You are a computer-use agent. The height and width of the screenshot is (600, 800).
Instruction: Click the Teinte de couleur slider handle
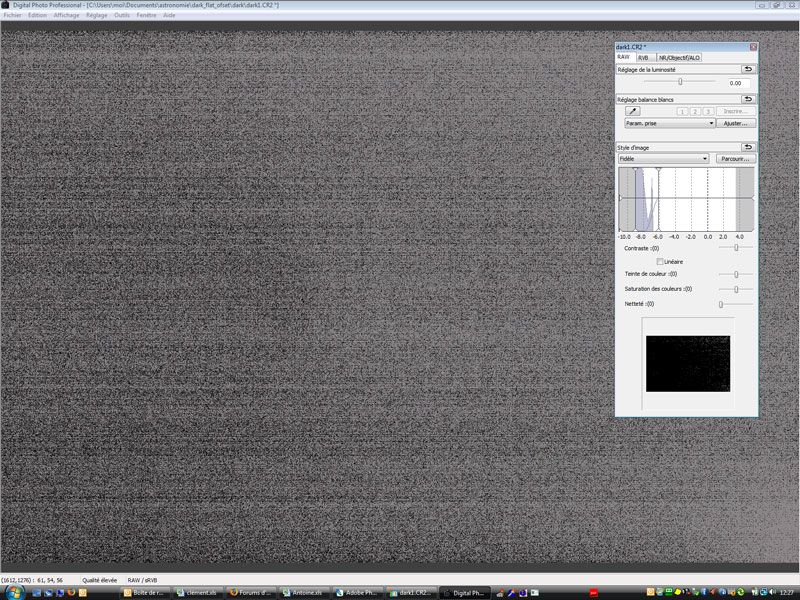(x=736, y=274)
